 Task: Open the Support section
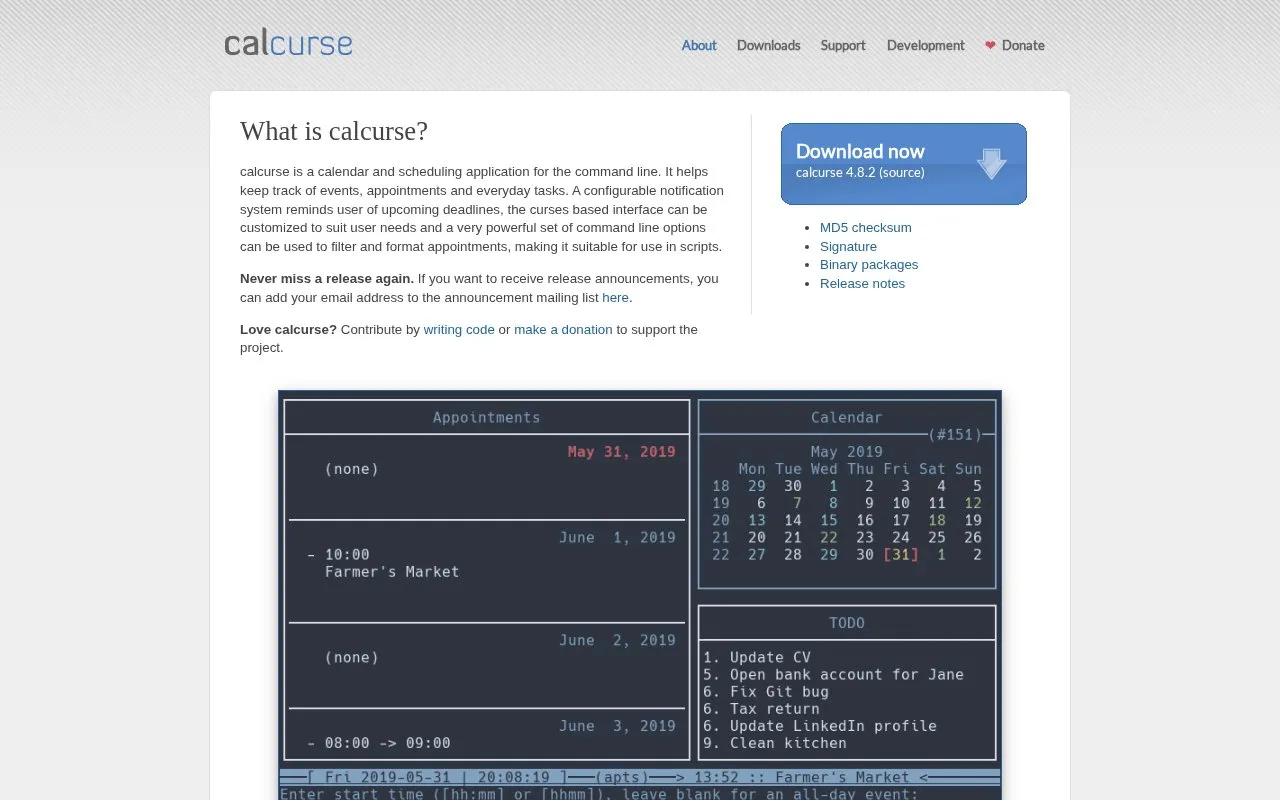pos(843,45)
